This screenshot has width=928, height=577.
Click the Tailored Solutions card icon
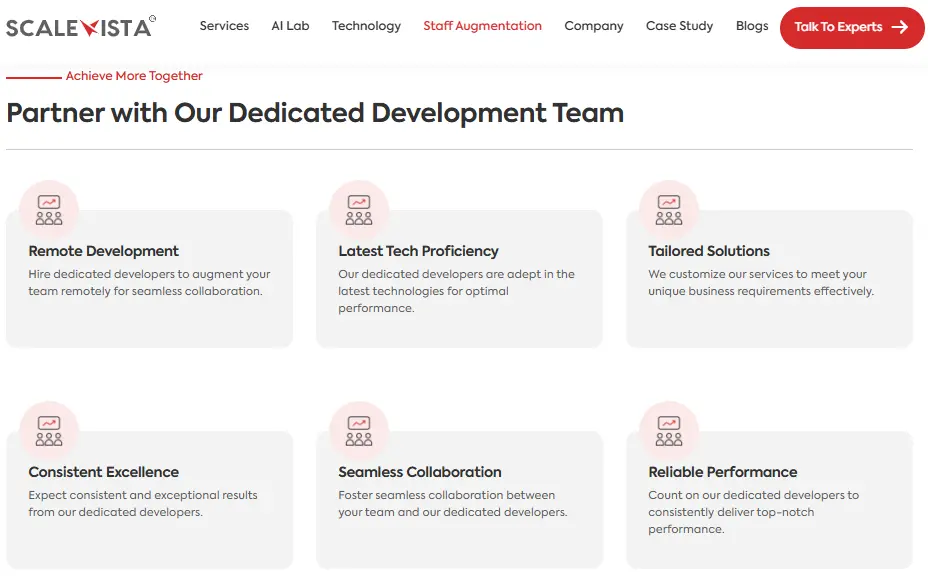(669, 210)
